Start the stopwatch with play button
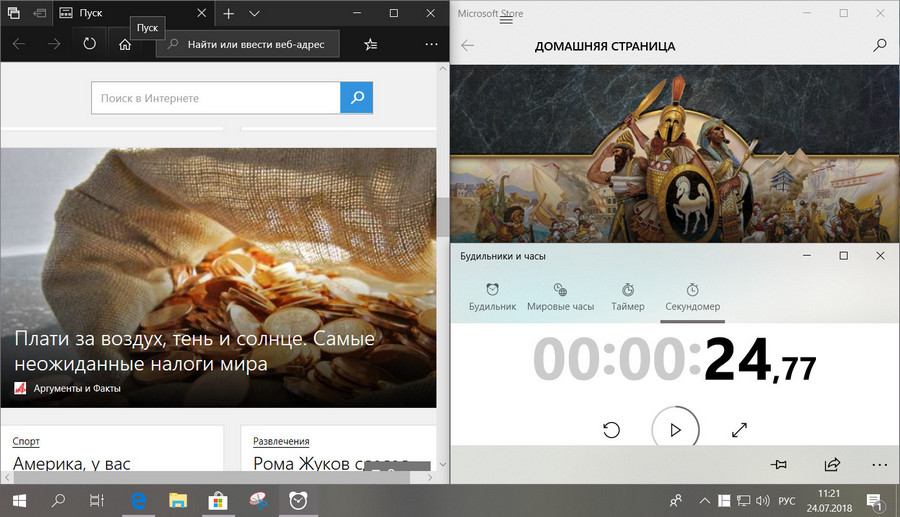 pyautogui.click(x=676, y=429)
